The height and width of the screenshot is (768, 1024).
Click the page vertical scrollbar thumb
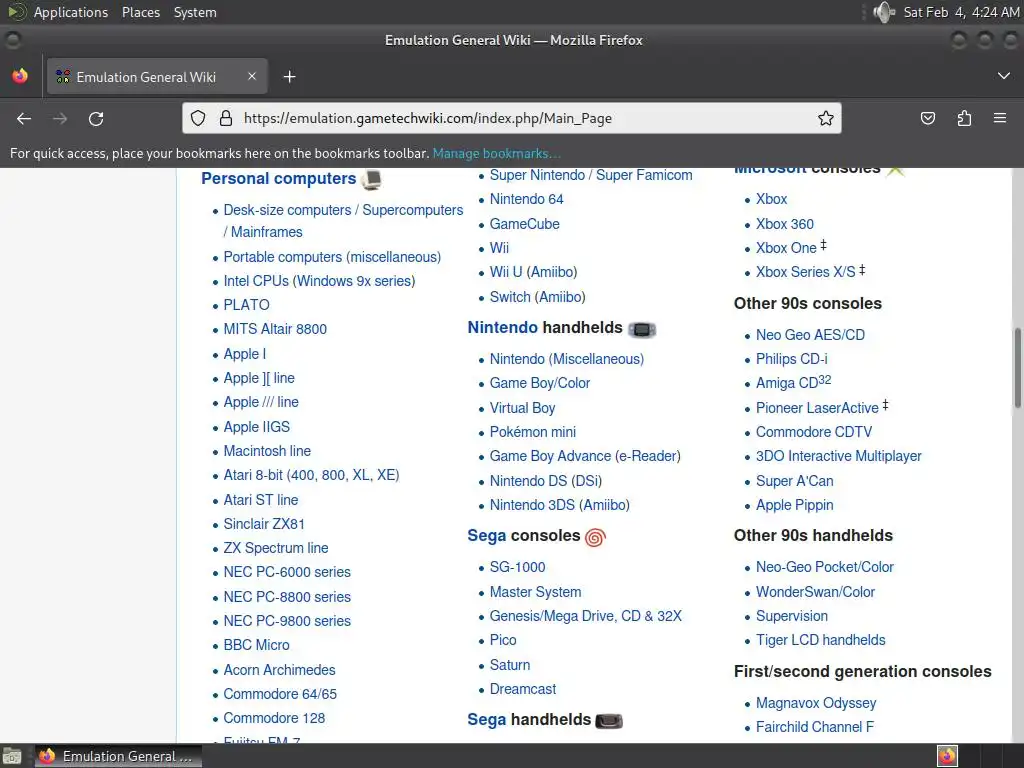pos(1017,368)
